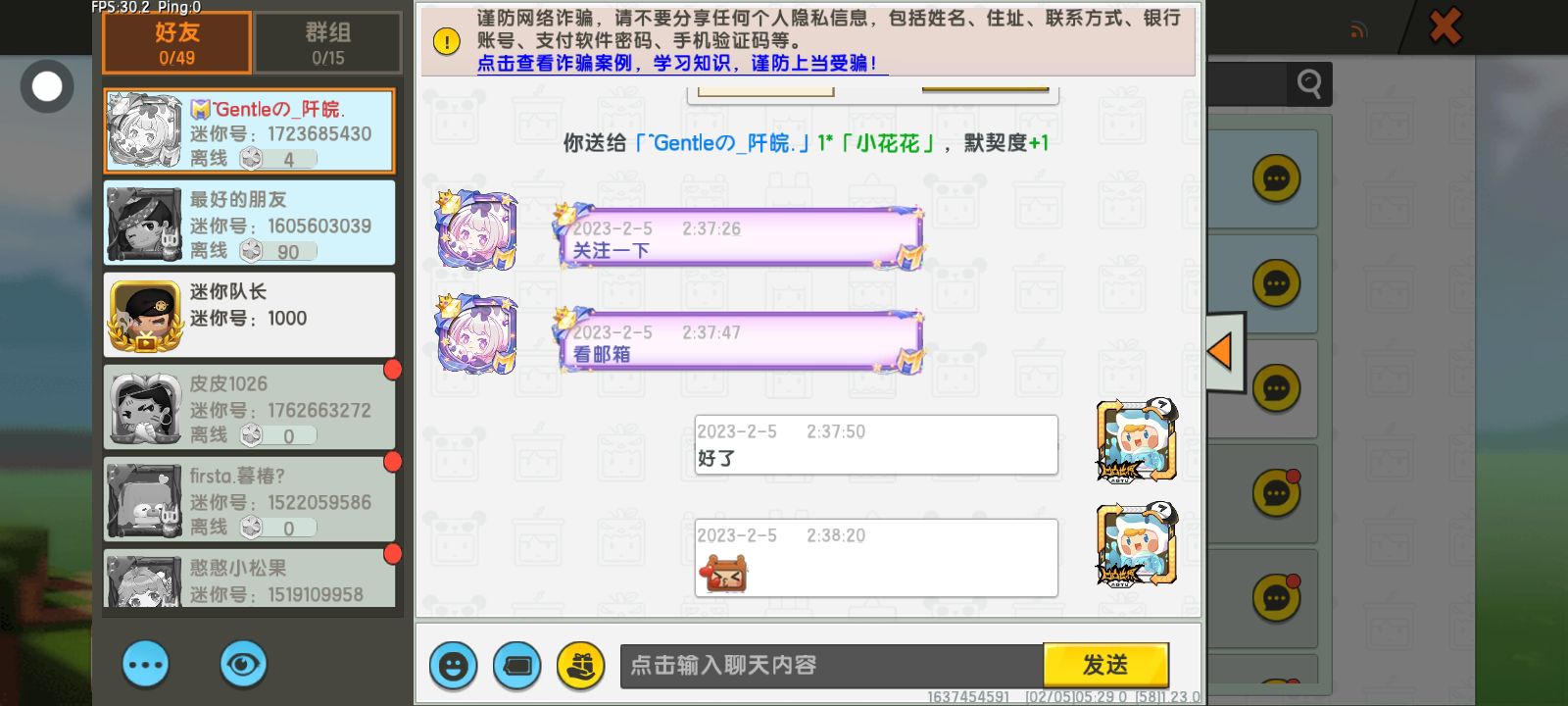Click the chat message input field
Viewport: 1568px width, 706px height.
[831, 666]
